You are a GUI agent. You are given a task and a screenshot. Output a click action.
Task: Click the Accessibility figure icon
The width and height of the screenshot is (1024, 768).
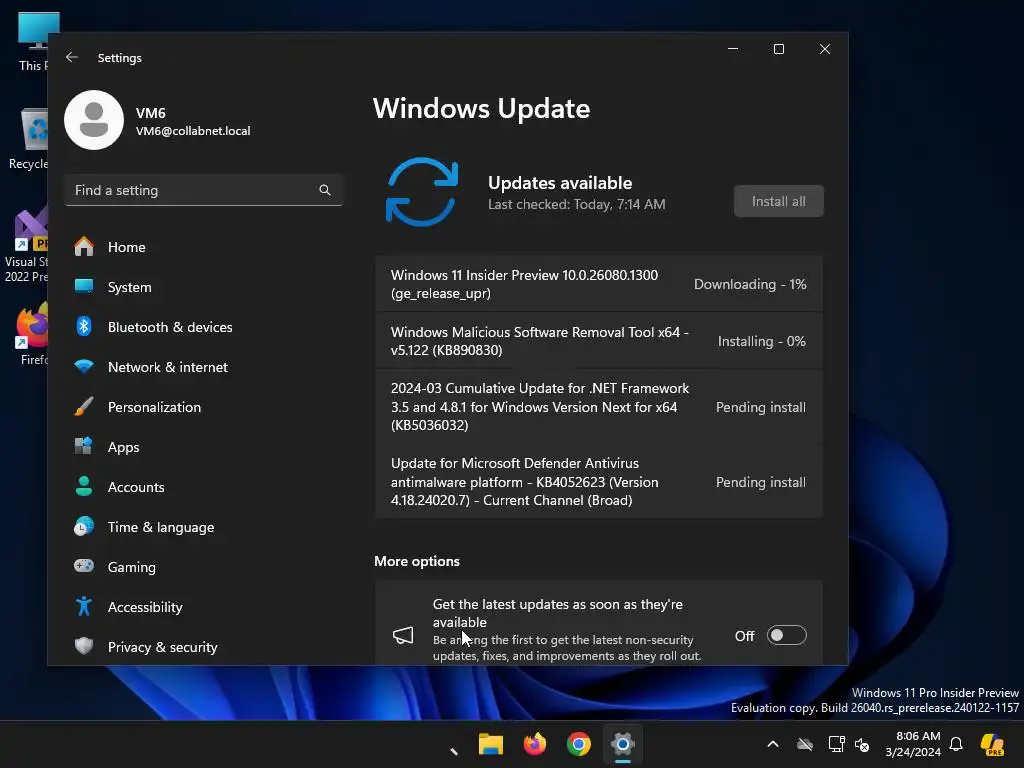84,606
